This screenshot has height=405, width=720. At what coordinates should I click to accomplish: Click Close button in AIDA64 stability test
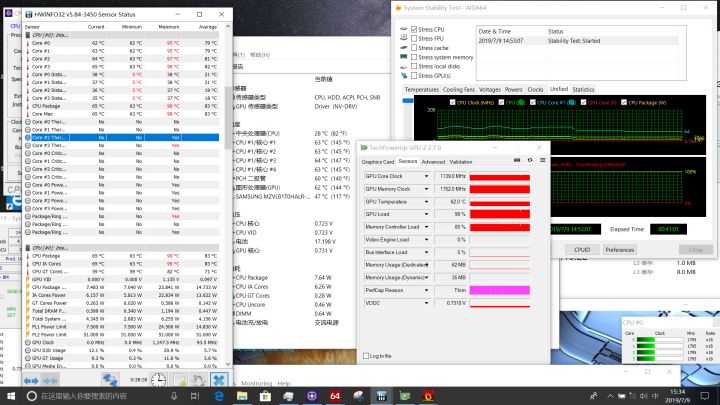696,250
